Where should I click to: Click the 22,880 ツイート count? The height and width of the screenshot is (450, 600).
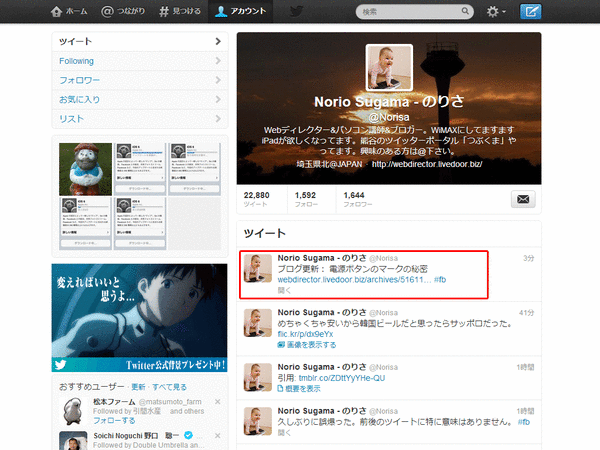coord(257,199)
